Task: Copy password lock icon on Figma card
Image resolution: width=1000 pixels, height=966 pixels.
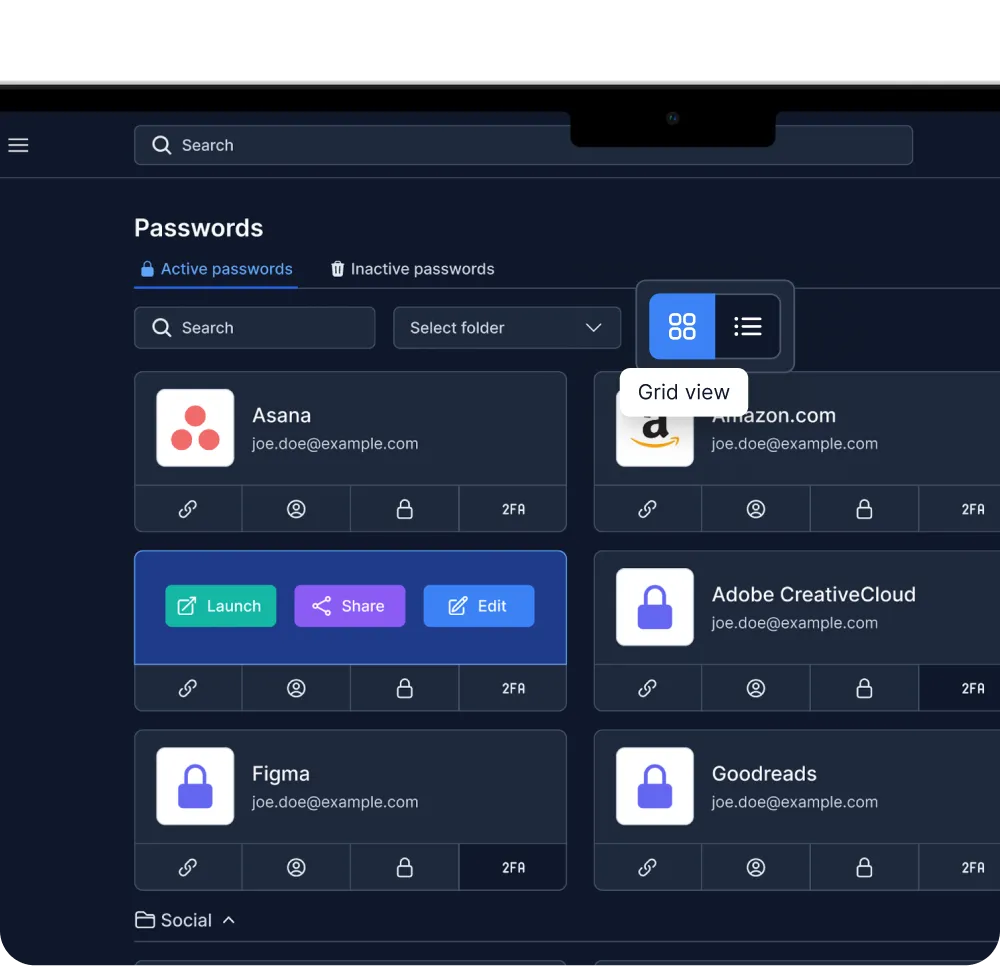Action: (404, 867)
